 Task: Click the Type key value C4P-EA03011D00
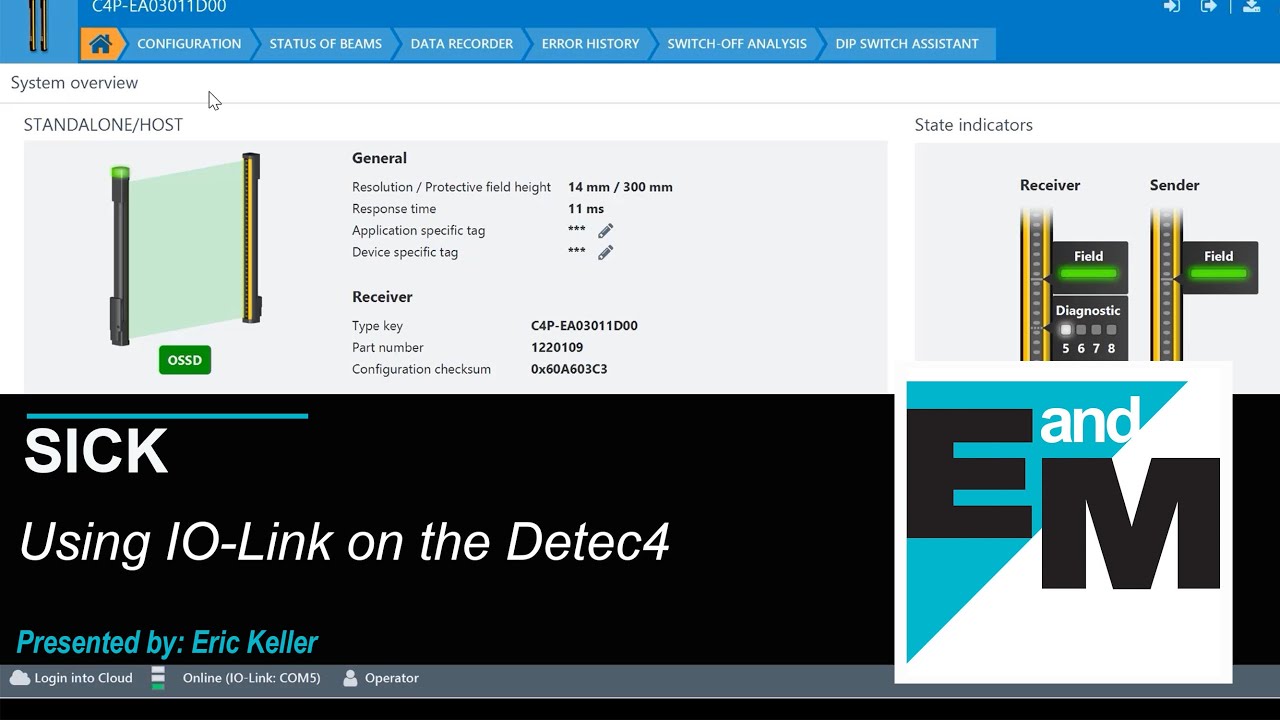pos(584,326)
